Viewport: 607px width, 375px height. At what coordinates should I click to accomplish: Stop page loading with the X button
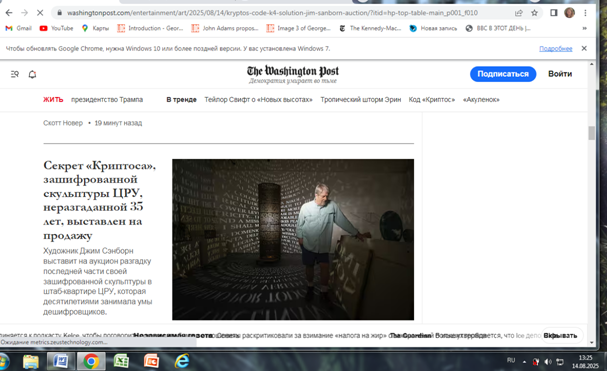pyautogui.click(x=40, y=13)
